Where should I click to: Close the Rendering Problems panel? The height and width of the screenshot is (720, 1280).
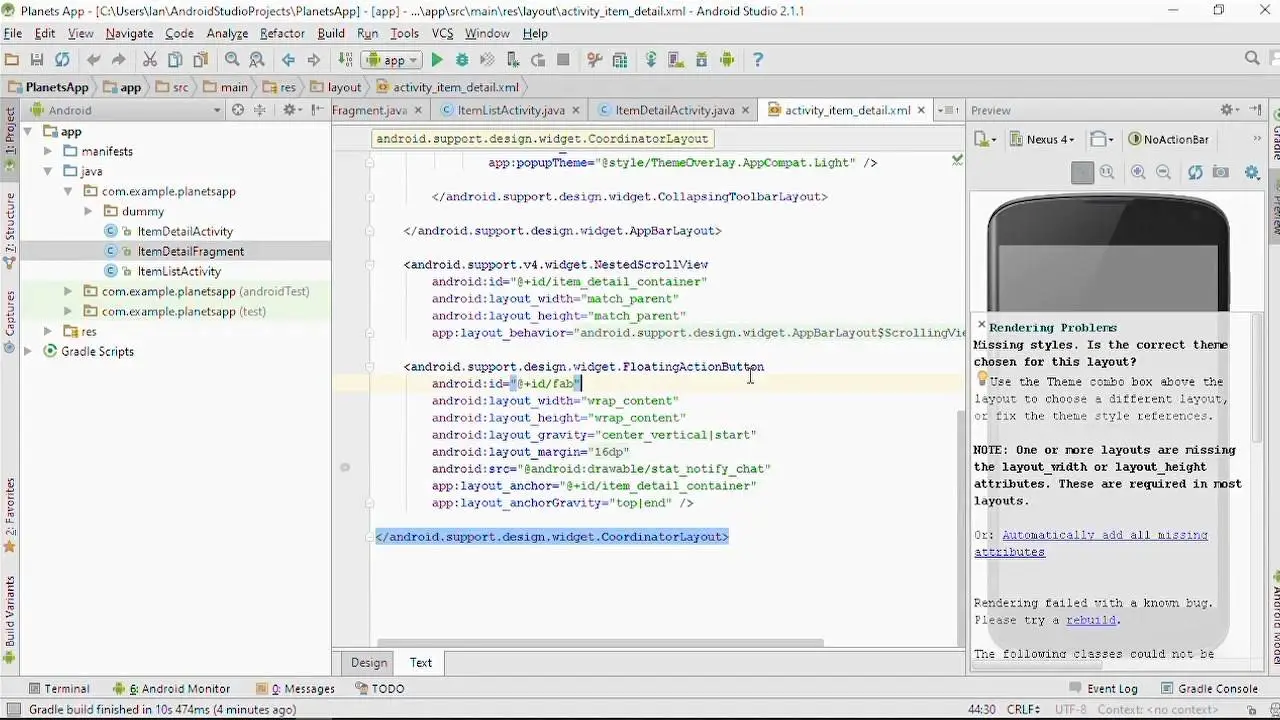(x=981, y=325)
